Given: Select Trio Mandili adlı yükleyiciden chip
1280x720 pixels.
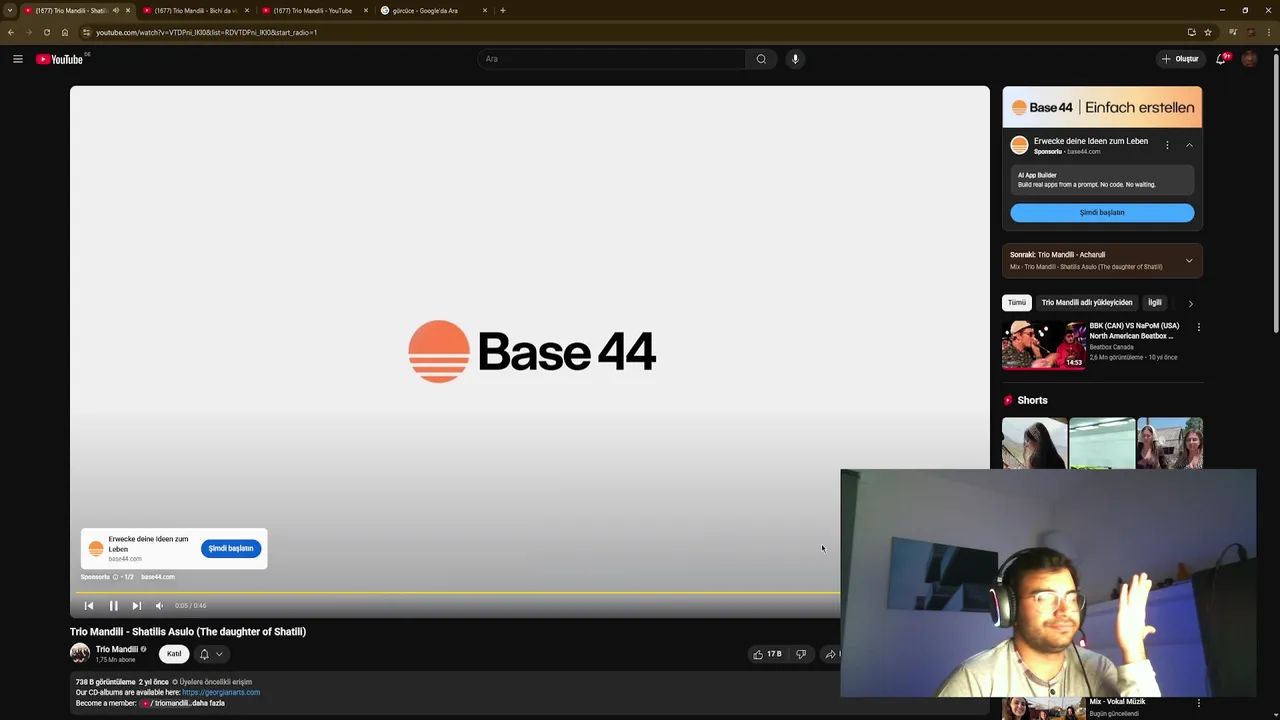Looking at the screenshot, I should pos(1087,302).
